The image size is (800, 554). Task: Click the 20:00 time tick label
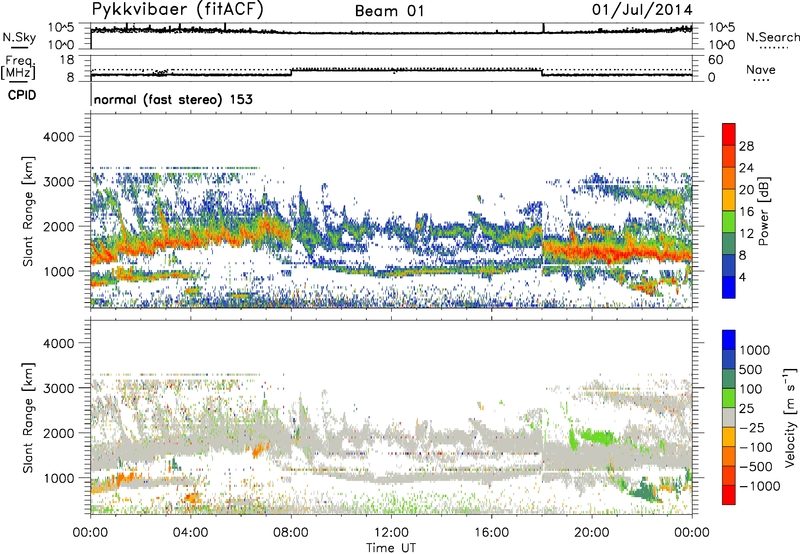[591, 533]
